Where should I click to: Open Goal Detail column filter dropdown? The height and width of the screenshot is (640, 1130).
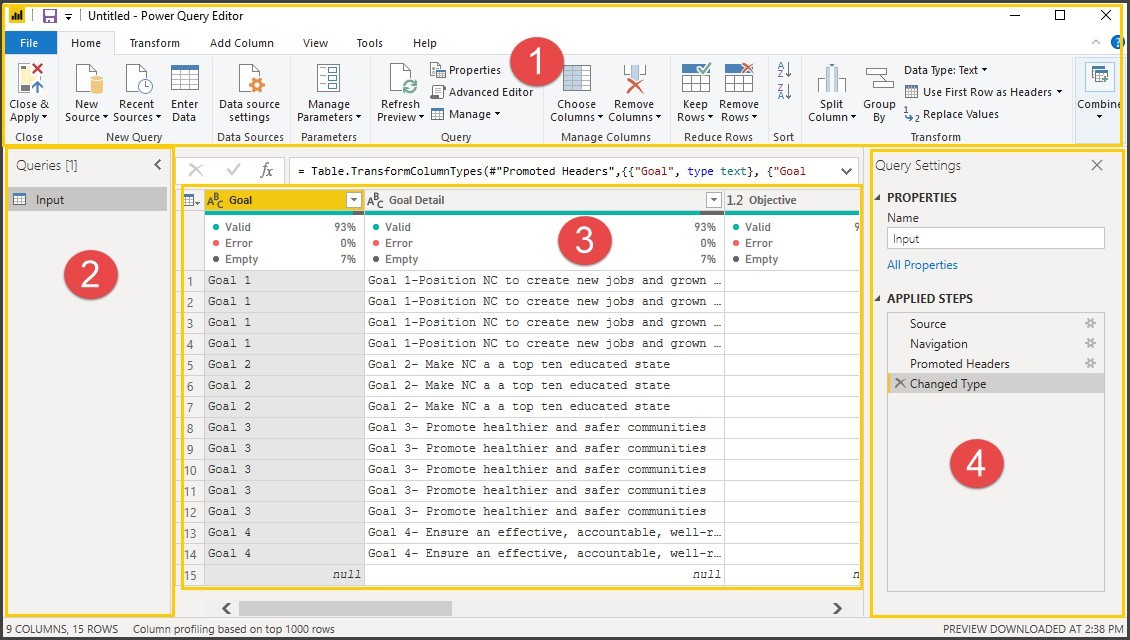(x=713, y=200)
